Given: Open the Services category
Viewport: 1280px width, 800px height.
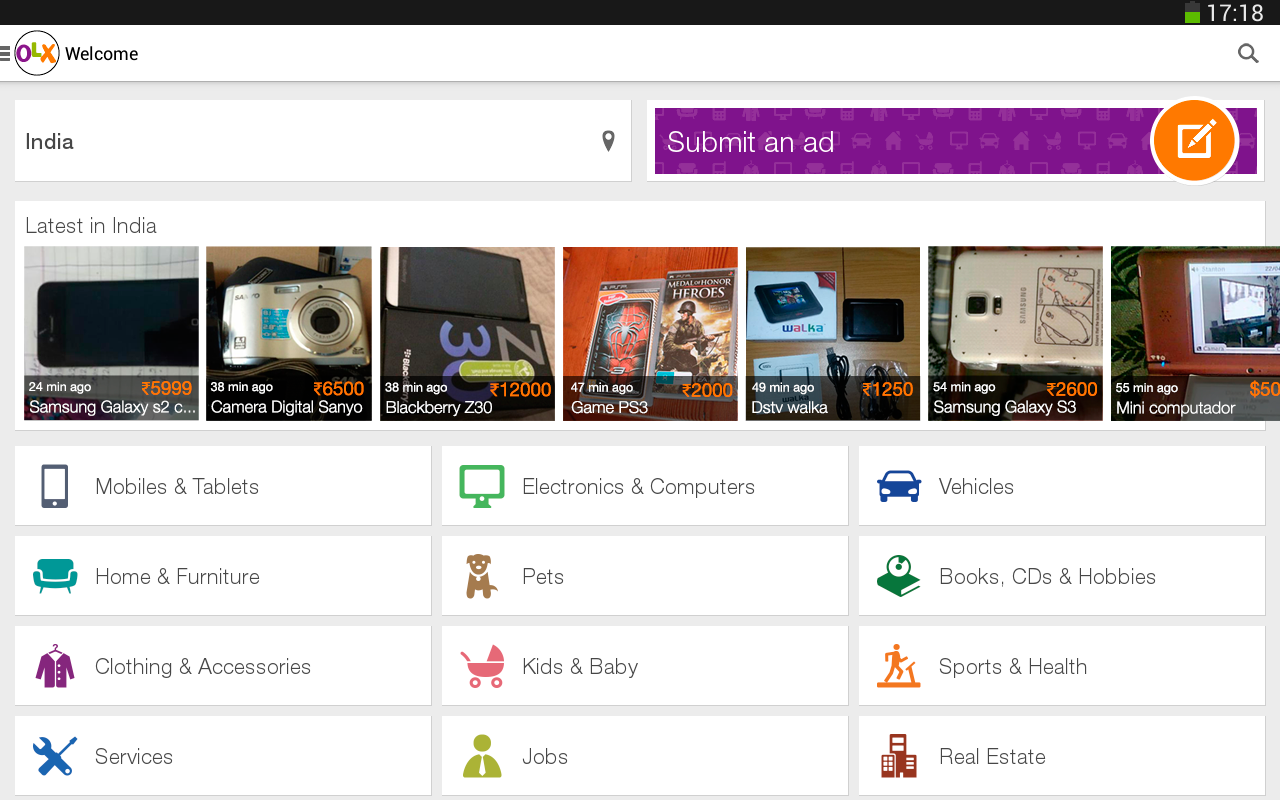Looking at the screenshot, I should pyautogui.click(x=223, y=756).
